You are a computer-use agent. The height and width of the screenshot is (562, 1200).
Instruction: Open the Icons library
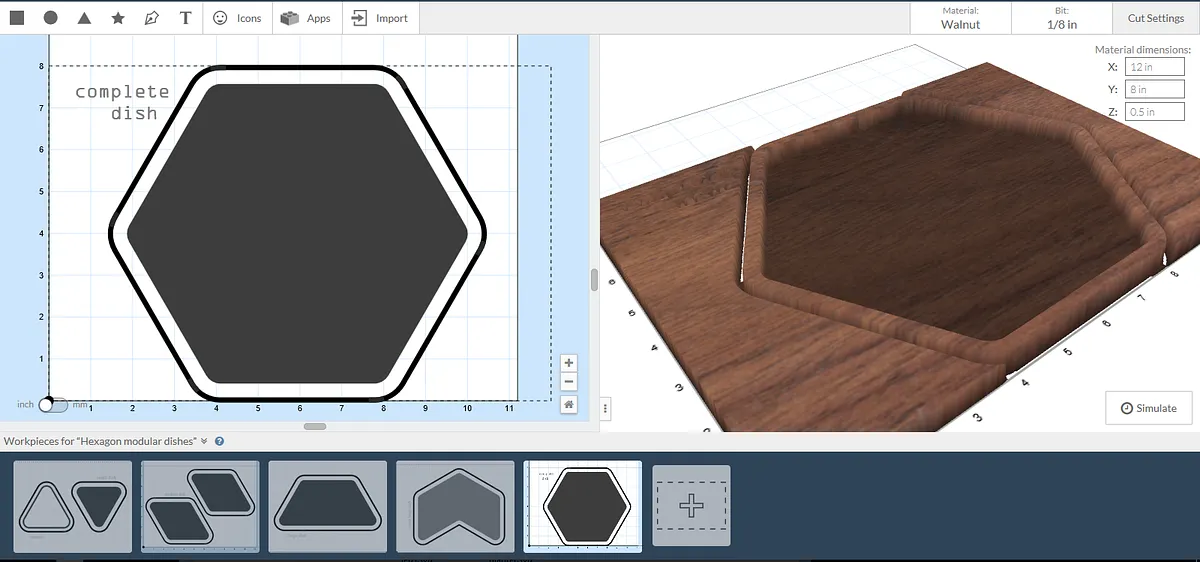(237, 18)
